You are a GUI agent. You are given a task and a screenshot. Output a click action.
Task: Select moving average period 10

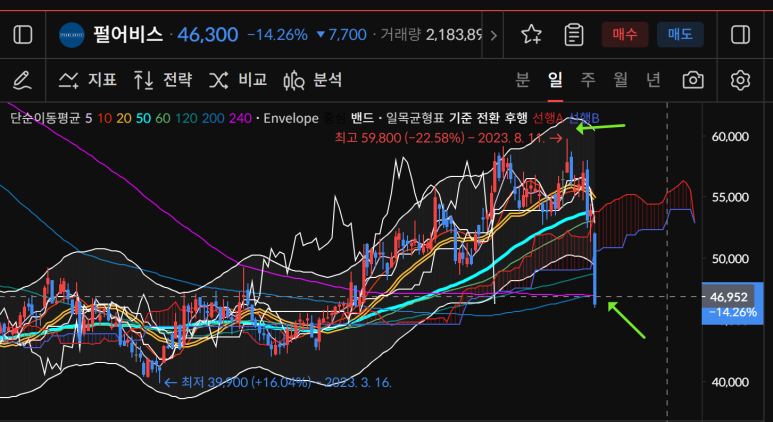(105, 118)
